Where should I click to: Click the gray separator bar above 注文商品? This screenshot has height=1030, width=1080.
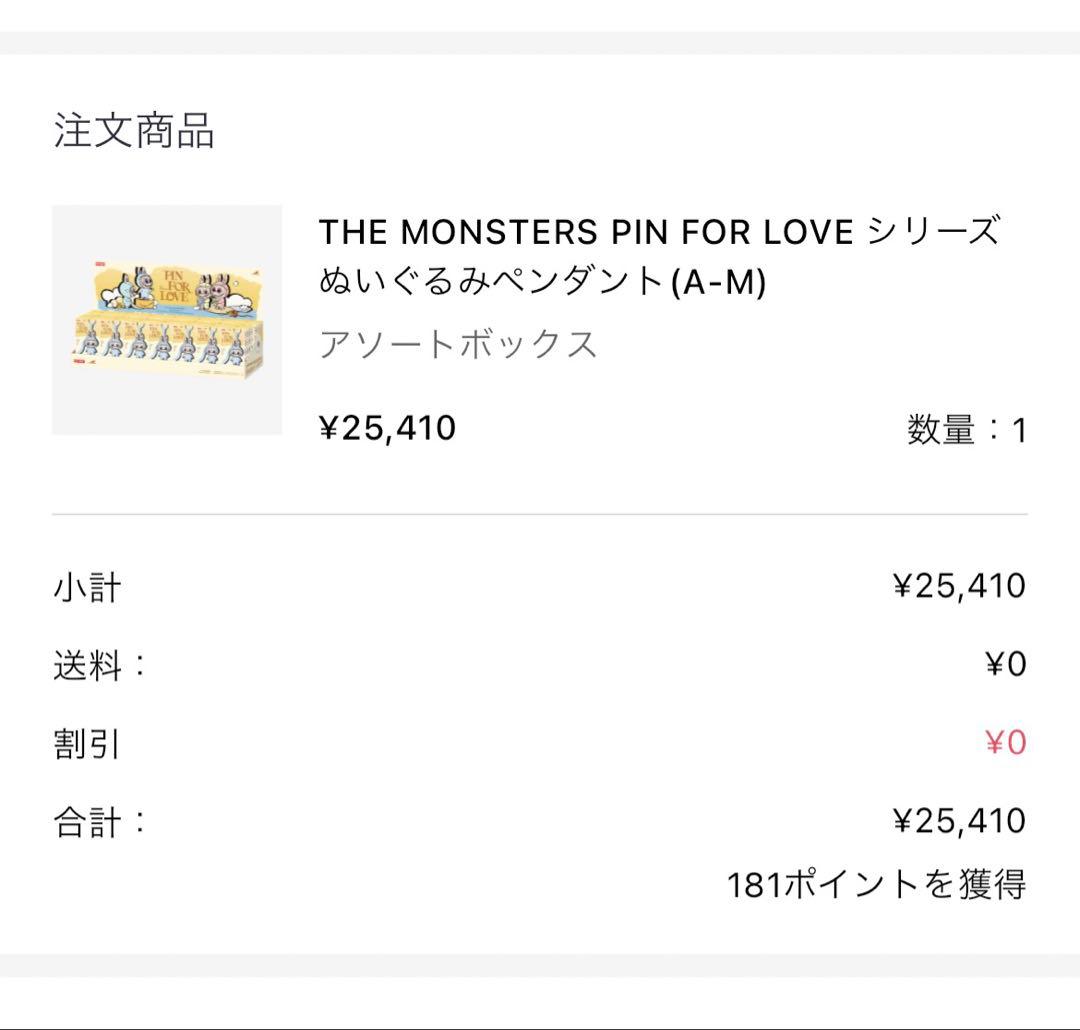click(540, 43)
